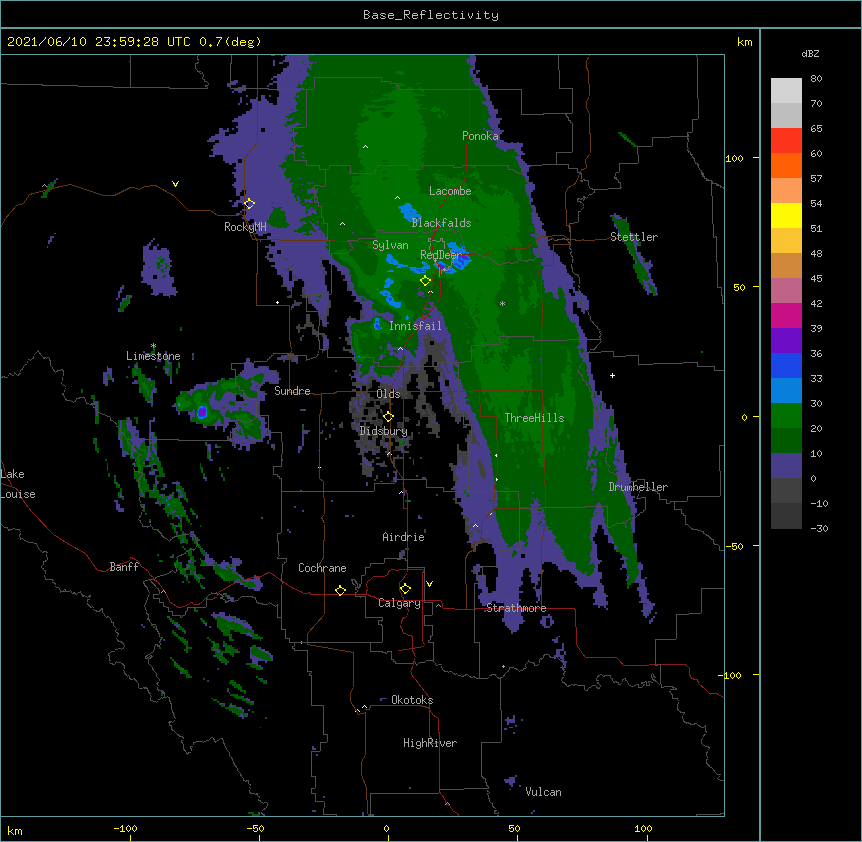Pick the blue 36-33 dBZ legend swatch

(786, 365)
